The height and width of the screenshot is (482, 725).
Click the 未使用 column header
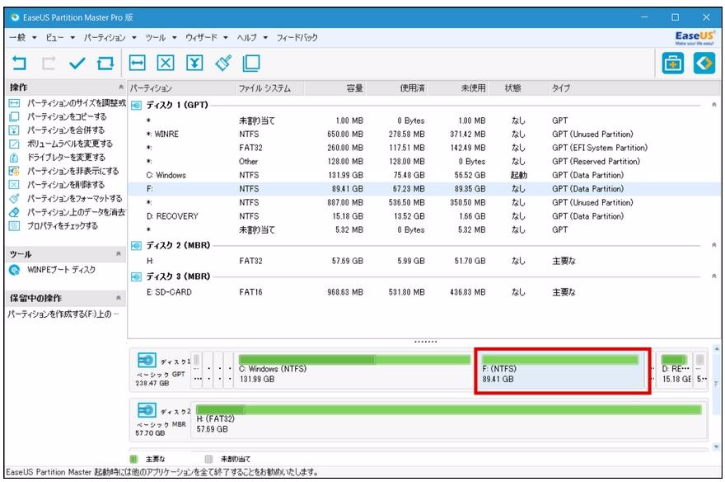[x=458, y=88]
